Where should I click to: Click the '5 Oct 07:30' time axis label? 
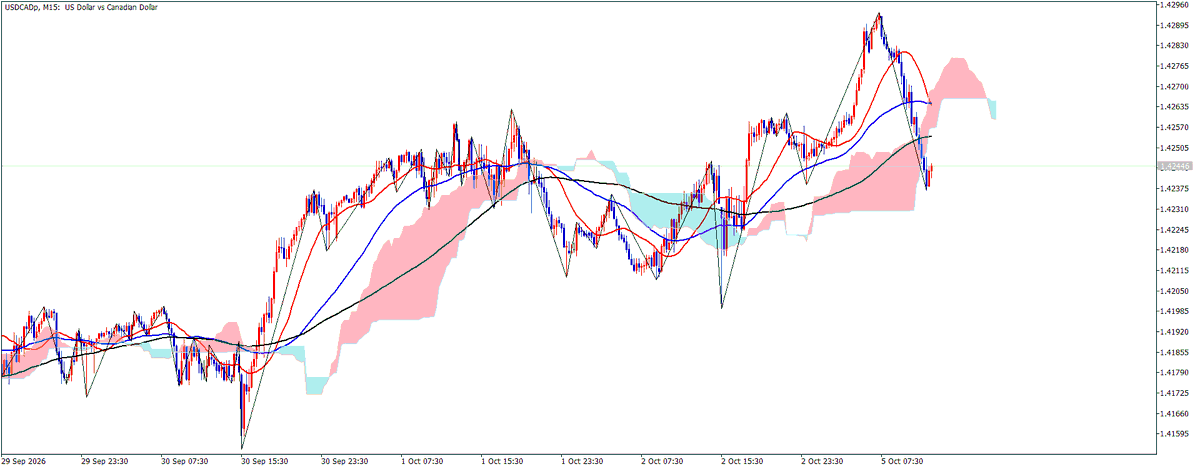pos(903,462)
